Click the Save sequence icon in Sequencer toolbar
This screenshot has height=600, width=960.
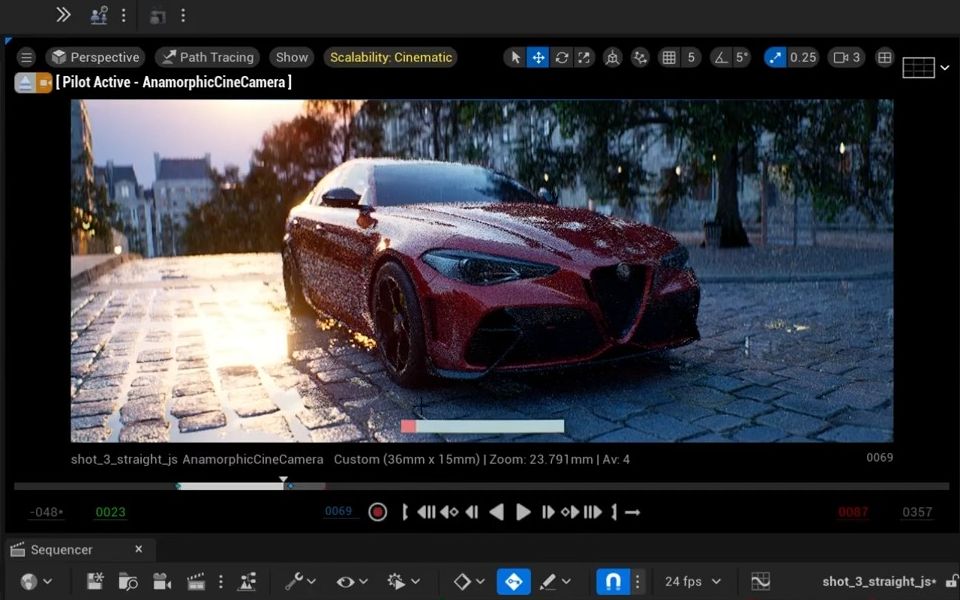point(95,581)
